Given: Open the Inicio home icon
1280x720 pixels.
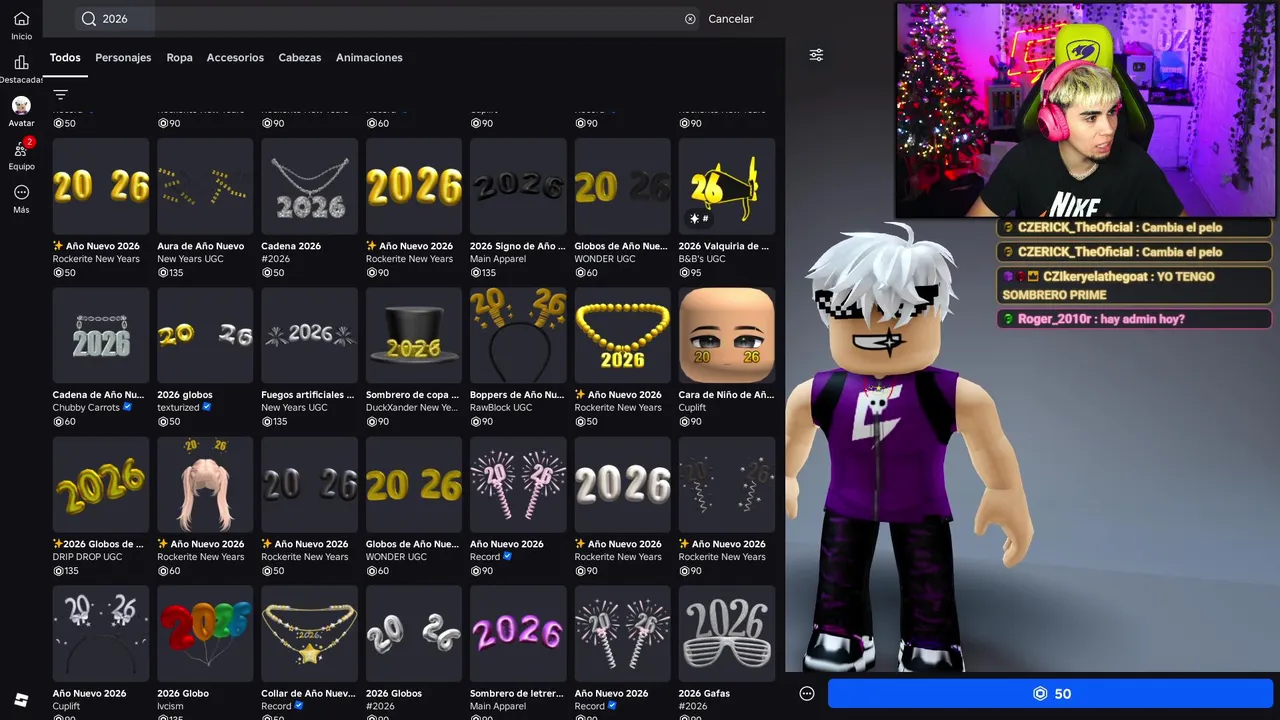Looking at the screenshot, I should pyautogui.click(x=21, y=19).
